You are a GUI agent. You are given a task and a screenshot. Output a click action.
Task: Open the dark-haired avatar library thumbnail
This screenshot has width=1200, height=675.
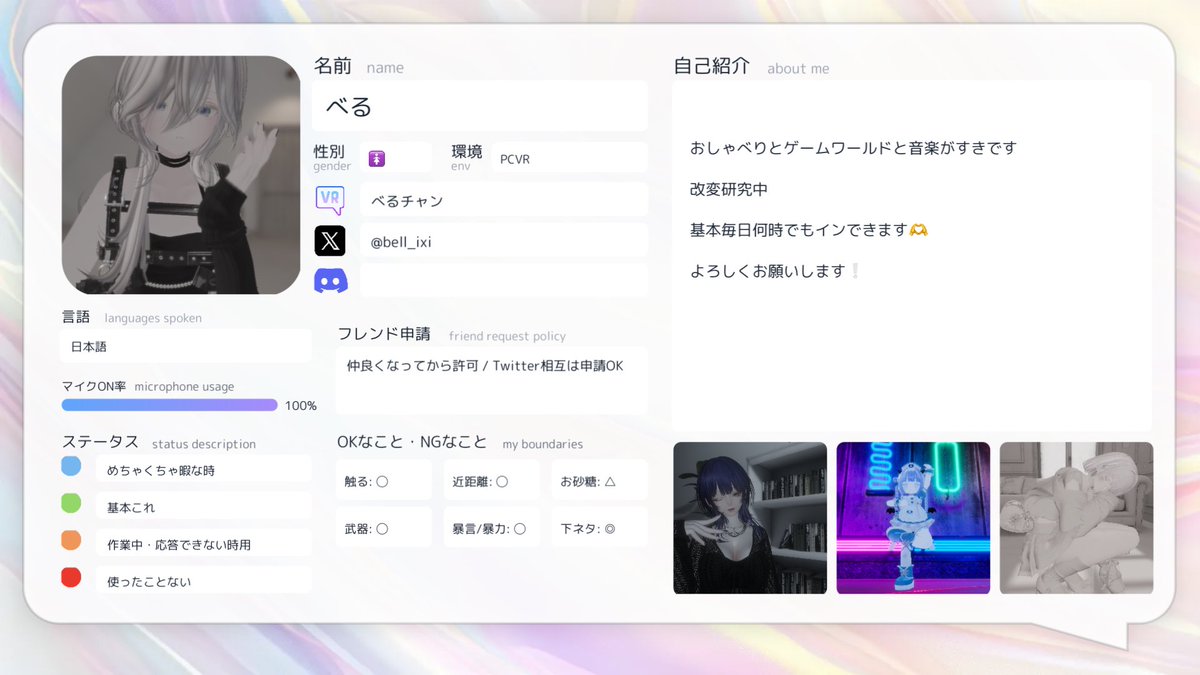750,518
